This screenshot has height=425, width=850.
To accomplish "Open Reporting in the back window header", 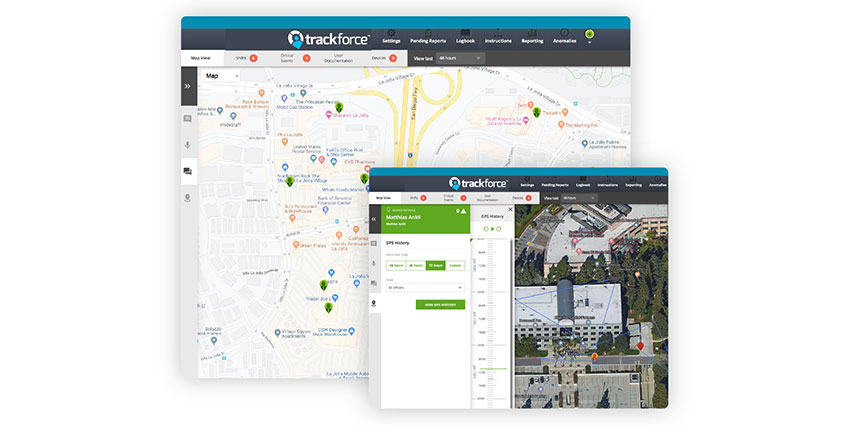I will point(532,36).
